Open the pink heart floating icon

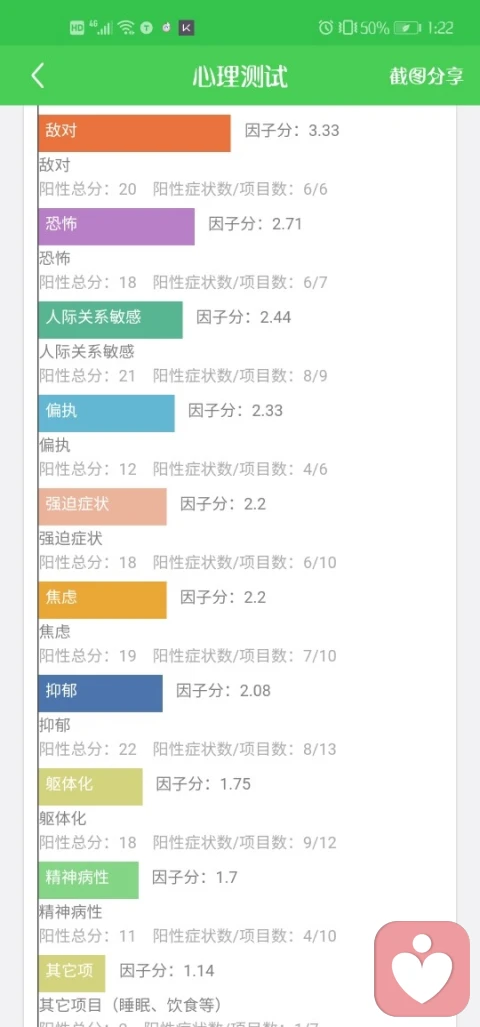click(422, 969)
